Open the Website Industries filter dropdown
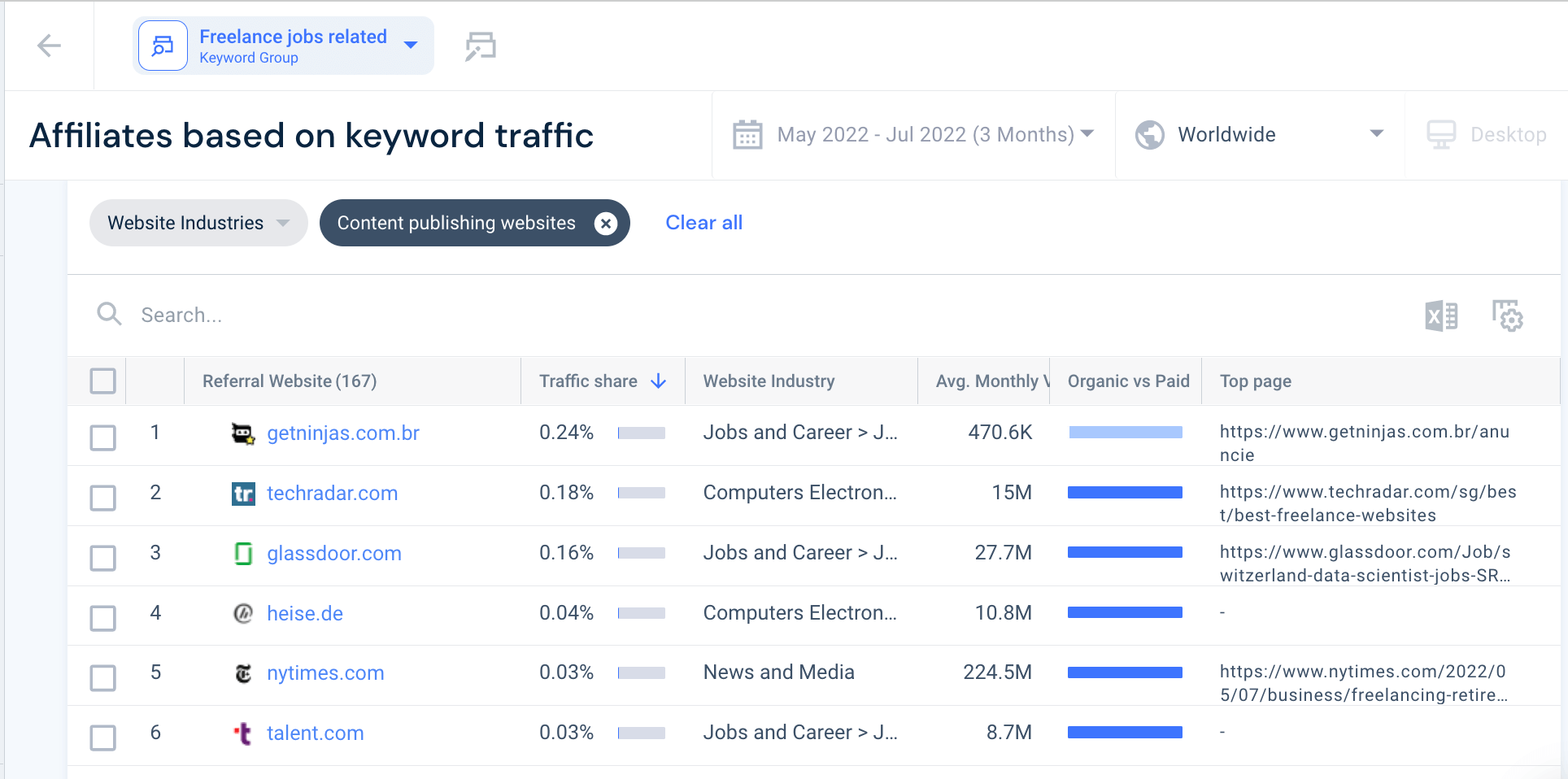Image resolution: width=1568 pixels, height=779 pixels. (x=198, y=222)
